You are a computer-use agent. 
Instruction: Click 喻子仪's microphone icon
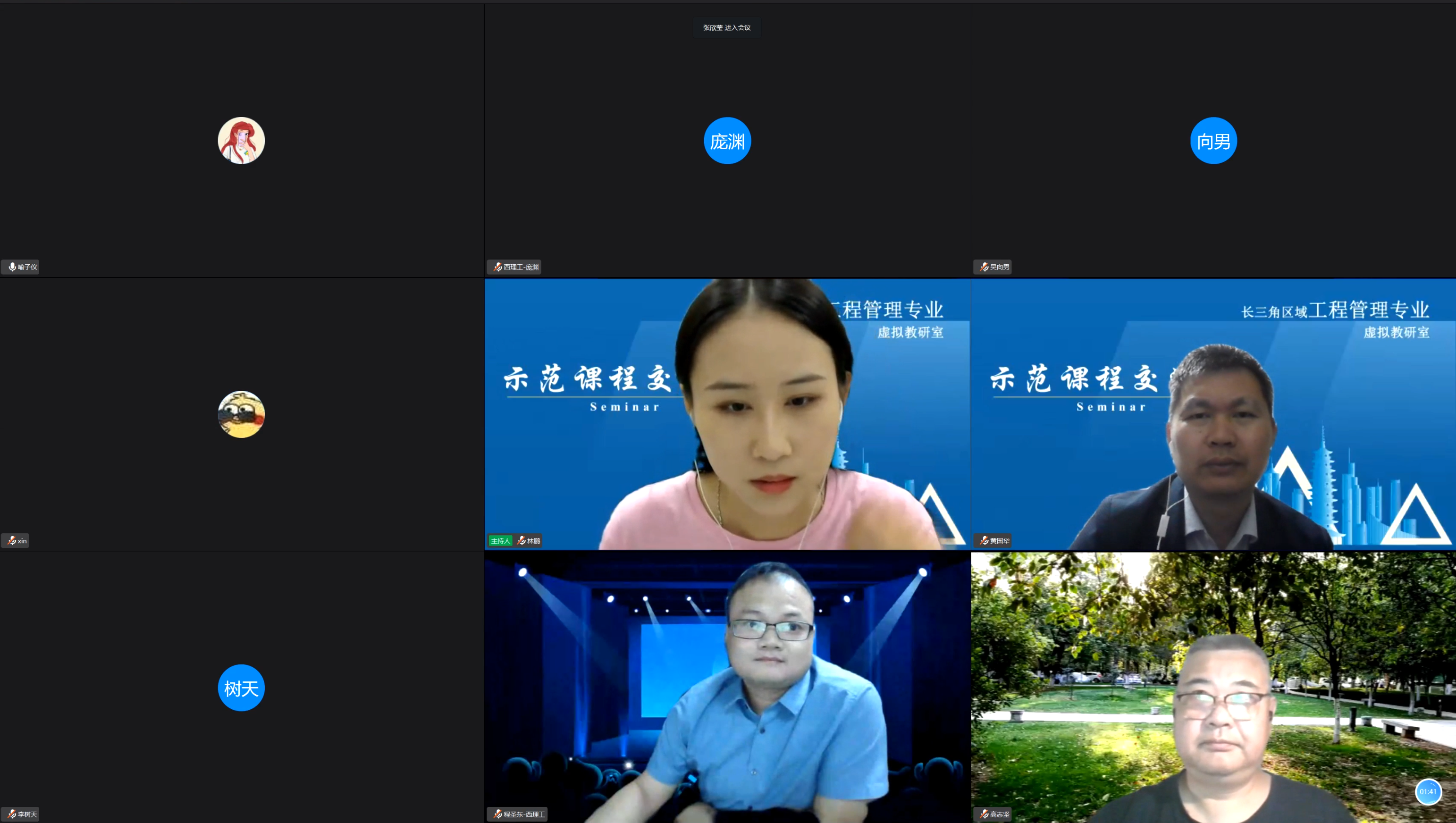point(12,267)
